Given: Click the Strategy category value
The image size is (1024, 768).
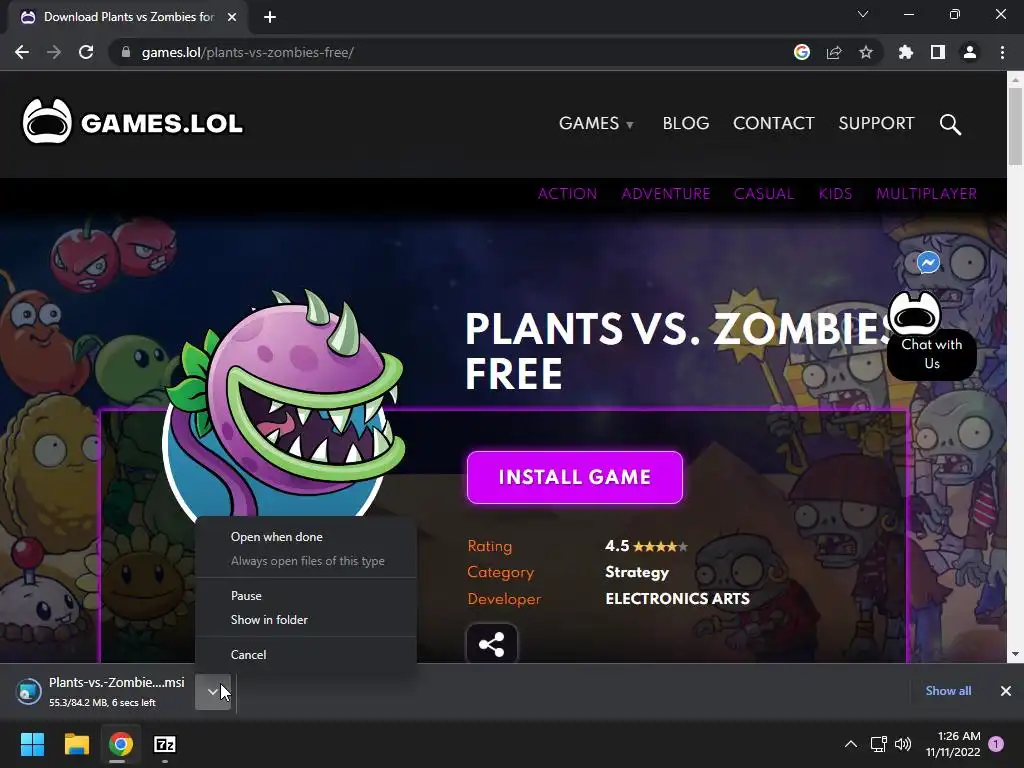Looking at the screenshot, I should (x=637, y=572).
